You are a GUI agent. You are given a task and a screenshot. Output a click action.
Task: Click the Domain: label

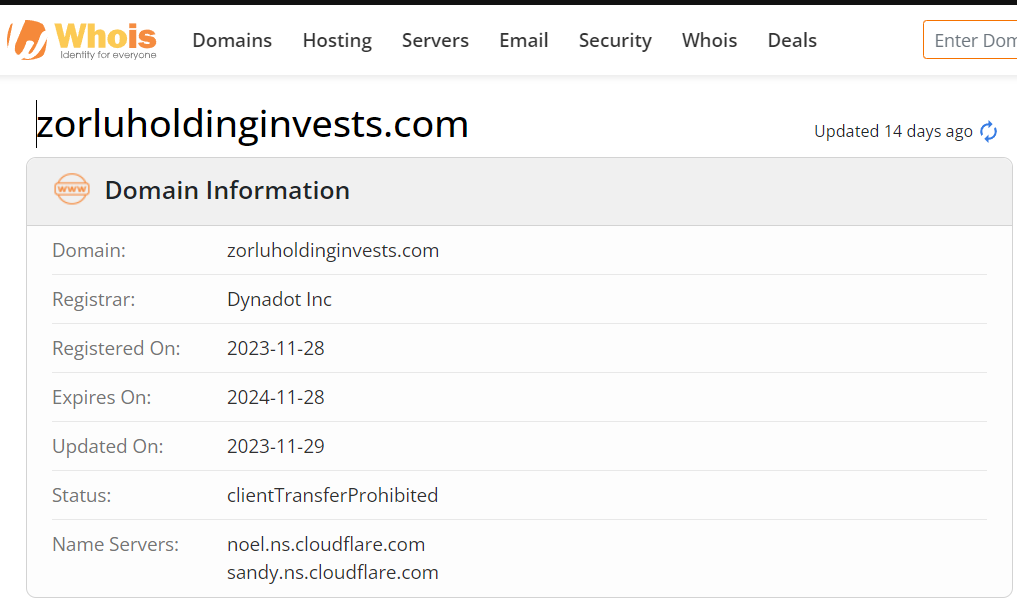point(89,250)
